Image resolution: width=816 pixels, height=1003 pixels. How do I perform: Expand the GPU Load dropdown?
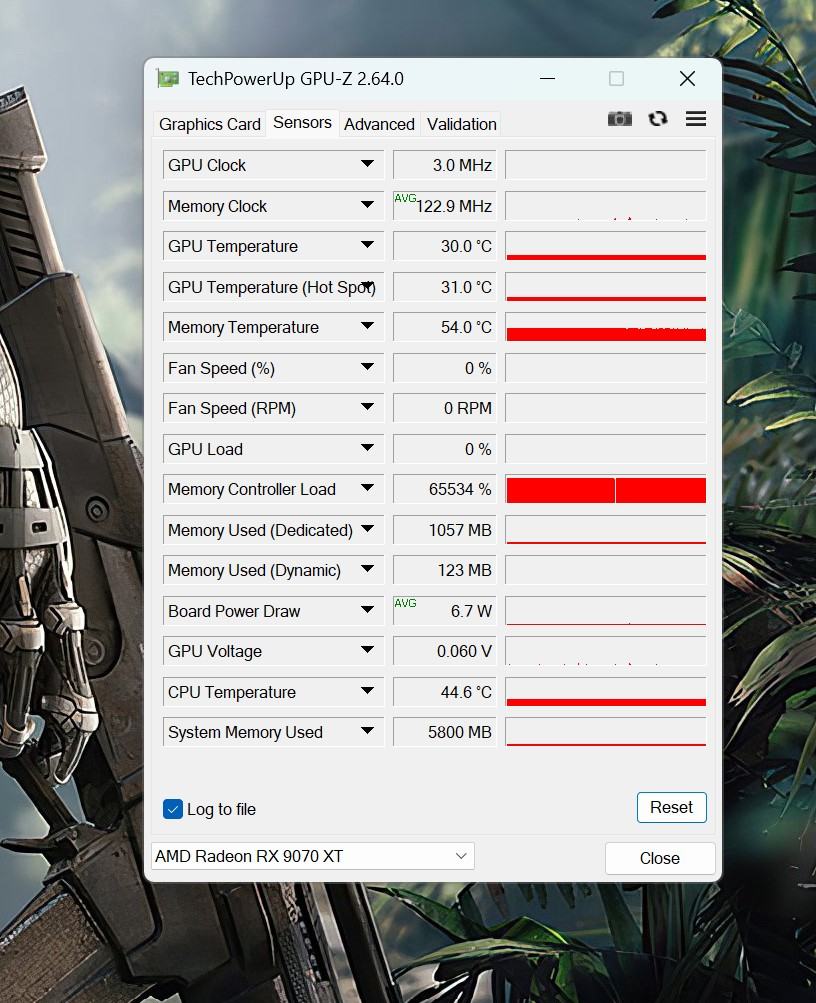click(x=367, y=448)
